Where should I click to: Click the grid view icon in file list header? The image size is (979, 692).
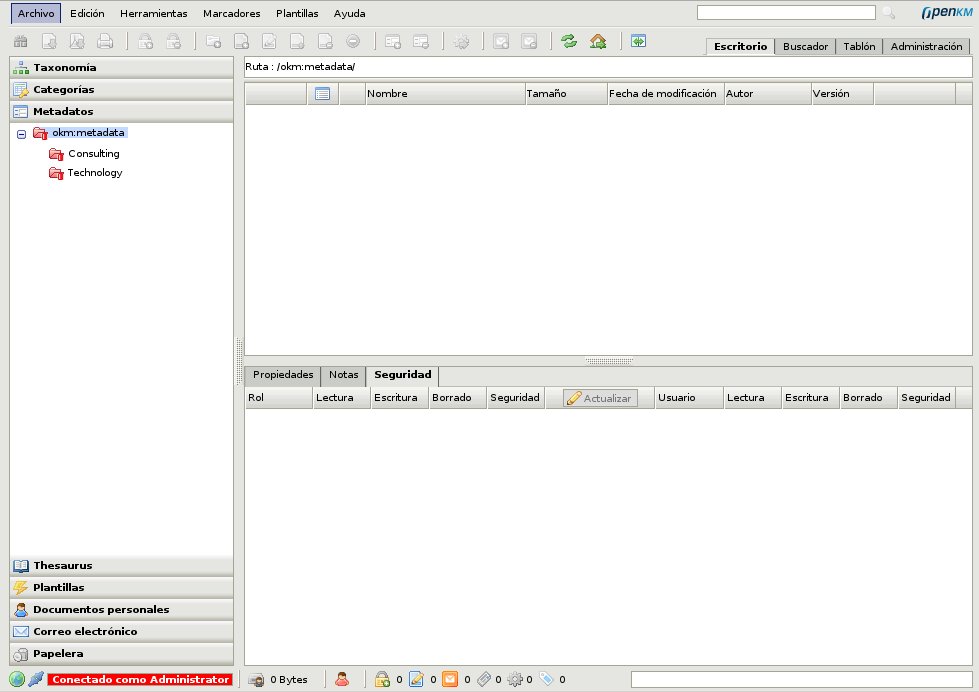[320, 93]
